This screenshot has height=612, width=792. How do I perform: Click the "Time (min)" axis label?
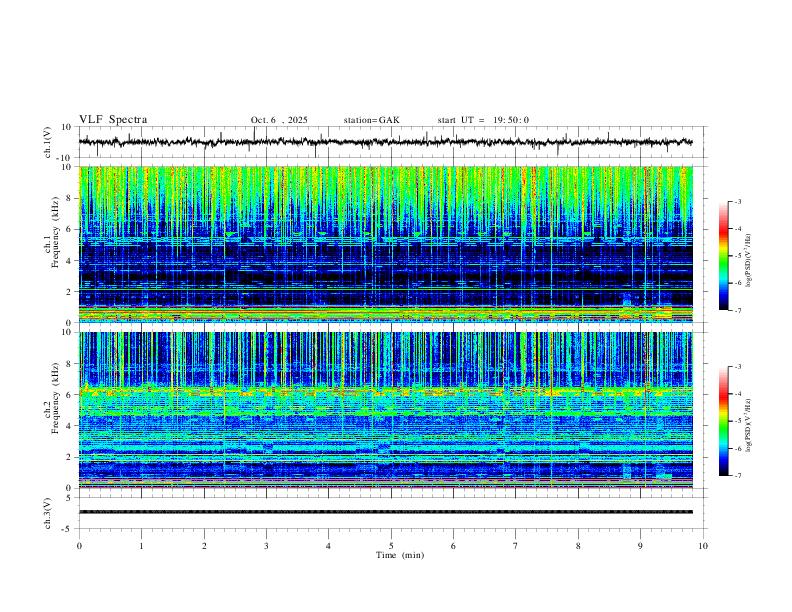pyautogui.click(x=400, y=555)
